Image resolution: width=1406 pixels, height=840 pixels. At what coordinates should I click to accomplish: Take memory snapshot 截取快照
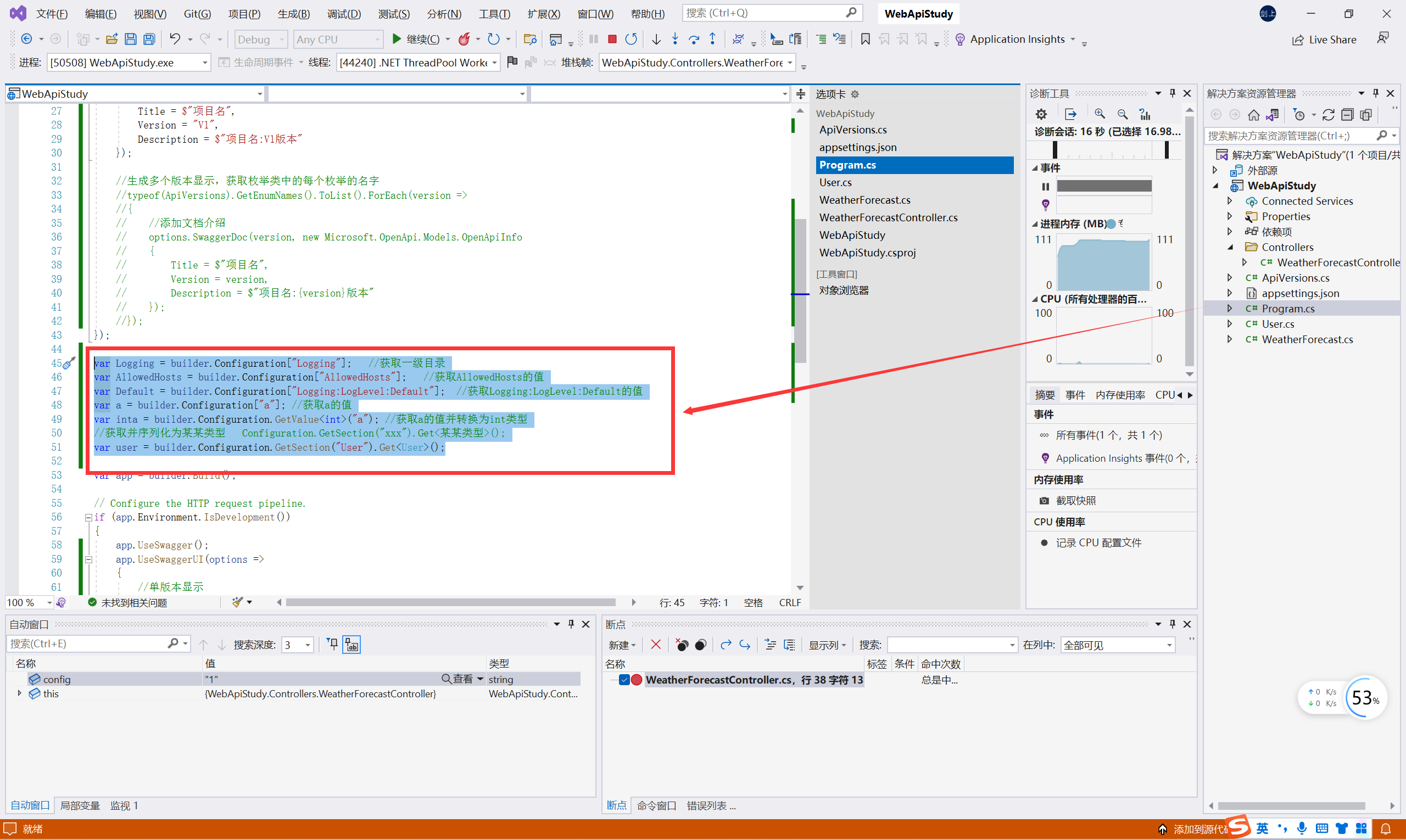(1075, 500)
